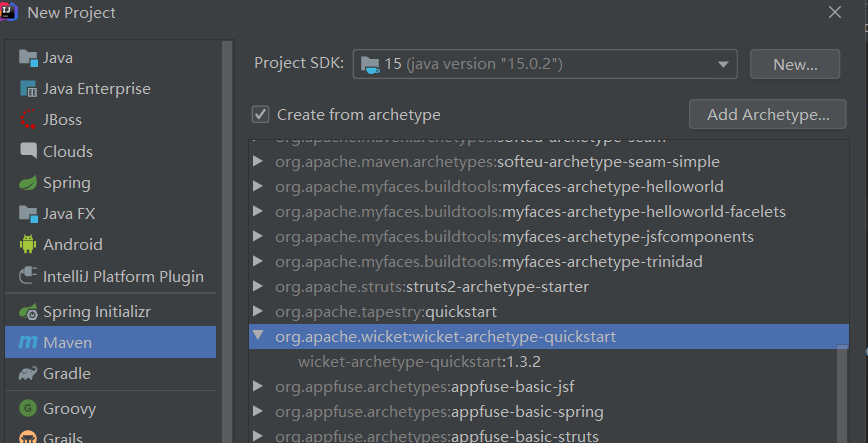Click the Project SDK label
Screen dimensions: 868x443
click(x=299, y=63)
